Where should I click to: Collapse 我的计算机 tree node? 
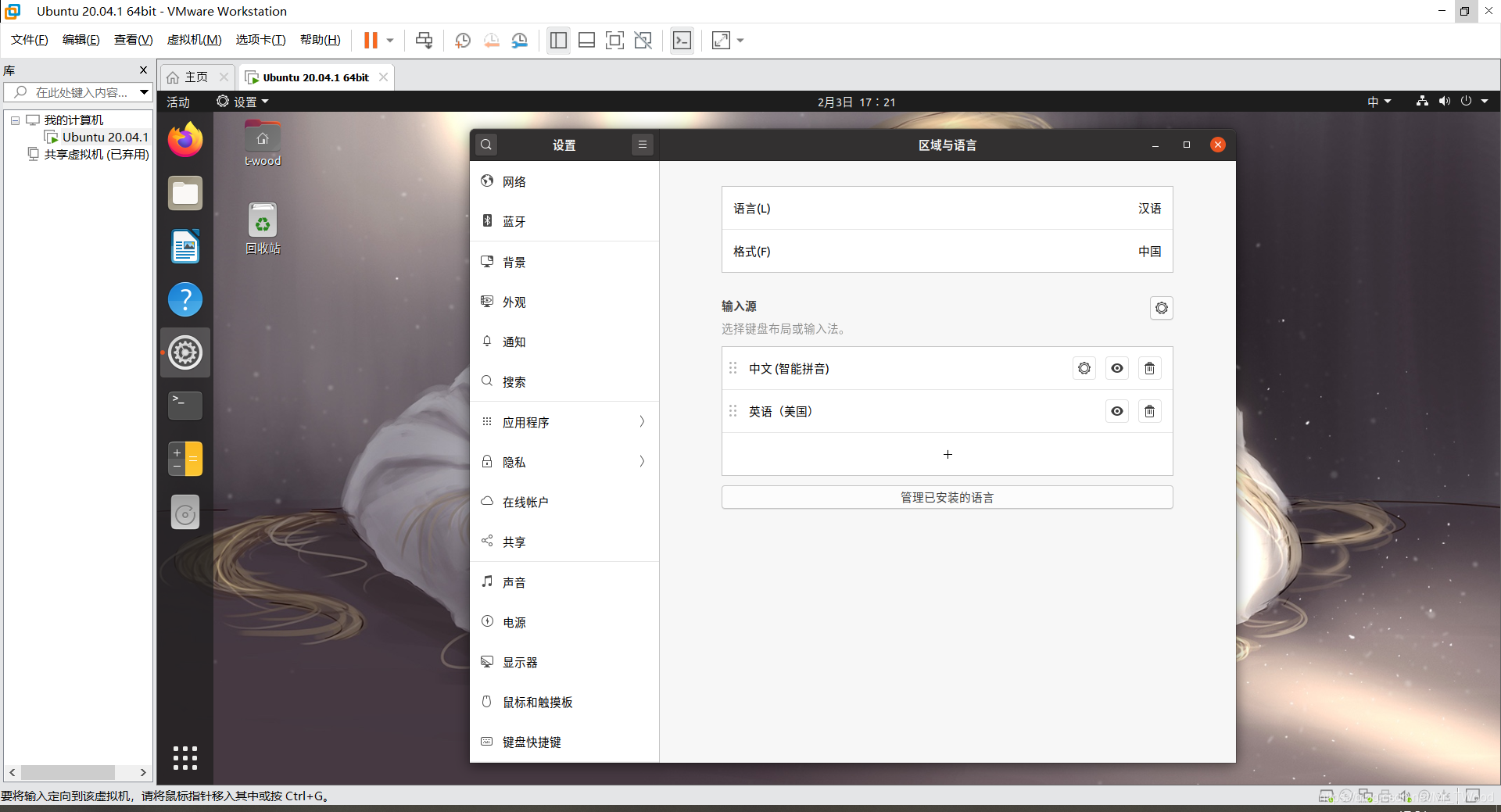[x=15, y=120]
